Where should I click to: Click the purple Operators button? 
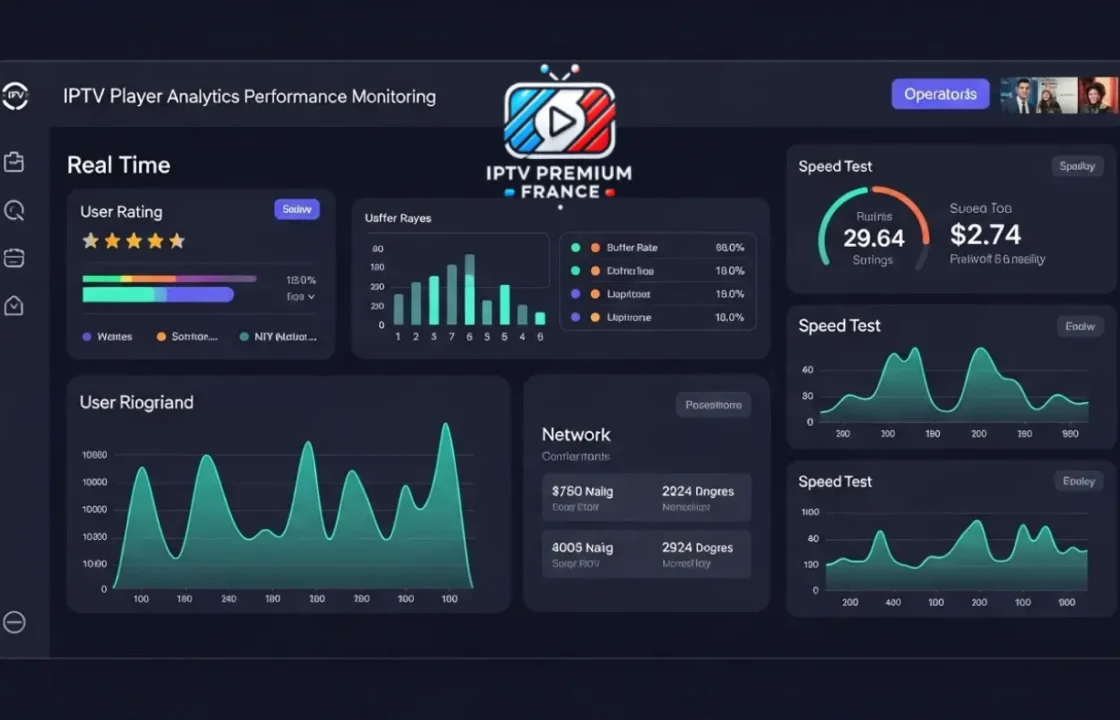coord(940,94)
